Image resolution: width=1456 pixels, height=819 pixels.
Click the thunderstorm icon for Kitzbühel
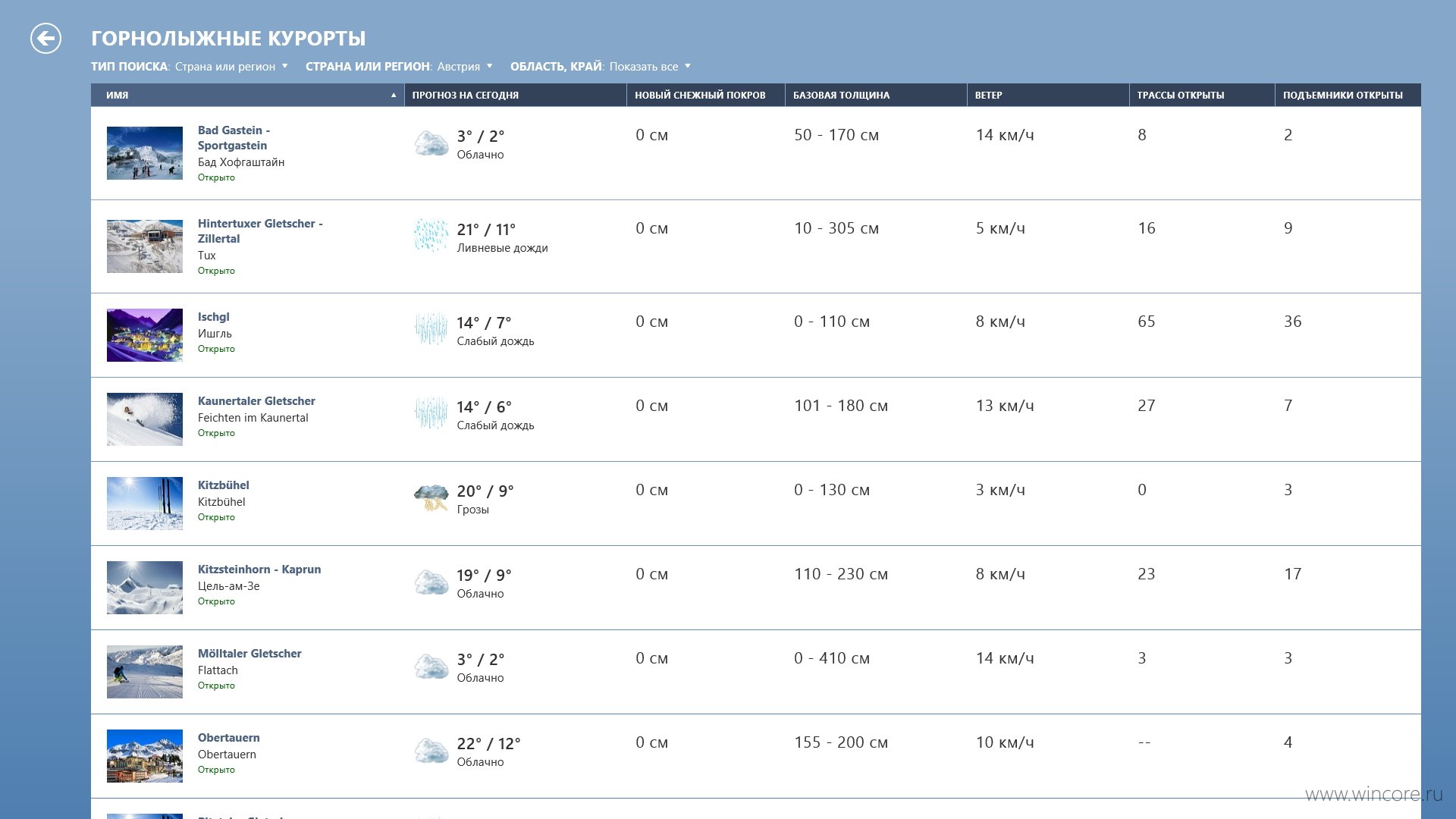(431, 498)
